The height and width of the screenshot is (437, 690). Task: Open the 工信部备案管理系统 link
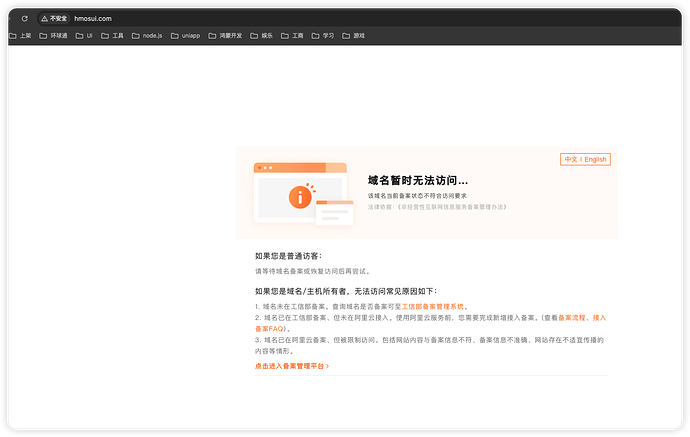pos(433,306)
